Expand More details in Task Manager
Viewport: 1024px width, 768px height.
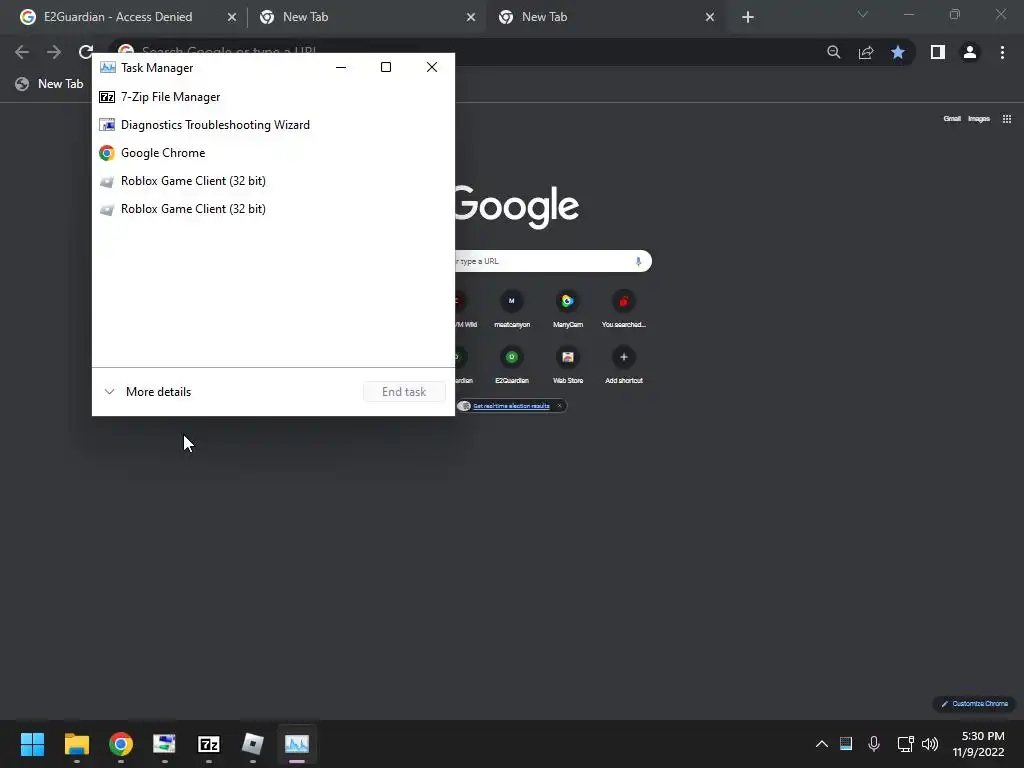(148, 392)
